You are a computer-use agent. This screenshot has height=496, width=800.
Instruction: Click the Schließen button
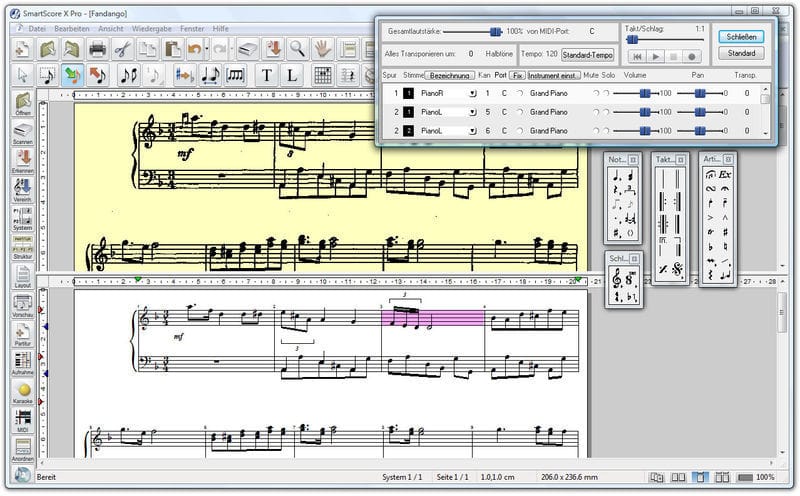pos(743,36)
